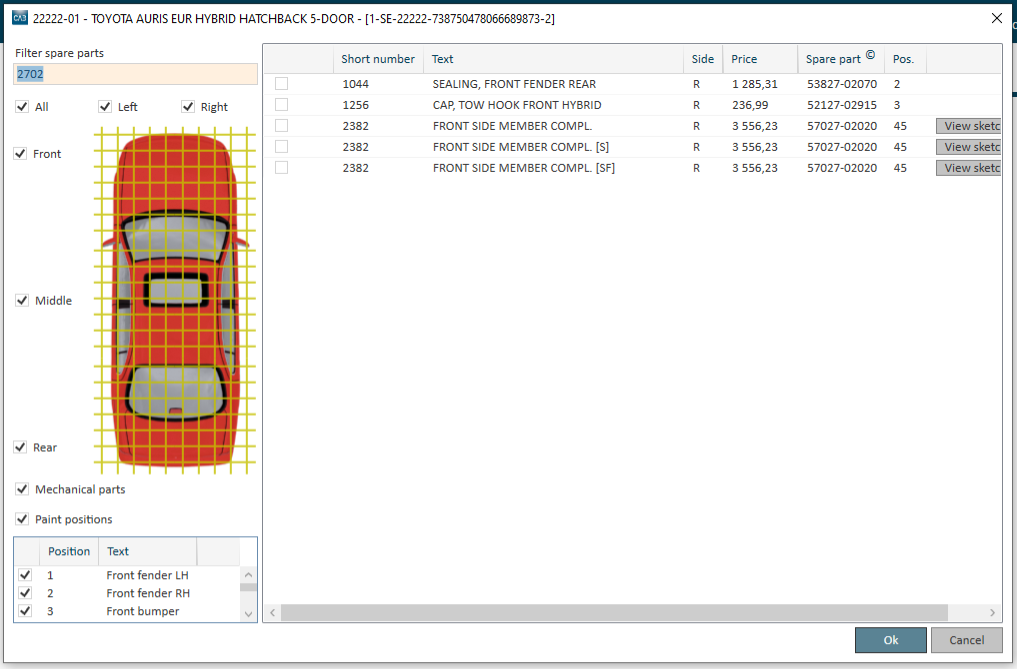
Task: Select checkbox for SEALING, FRONT FENDER REAR
Action: pos(281,84)
